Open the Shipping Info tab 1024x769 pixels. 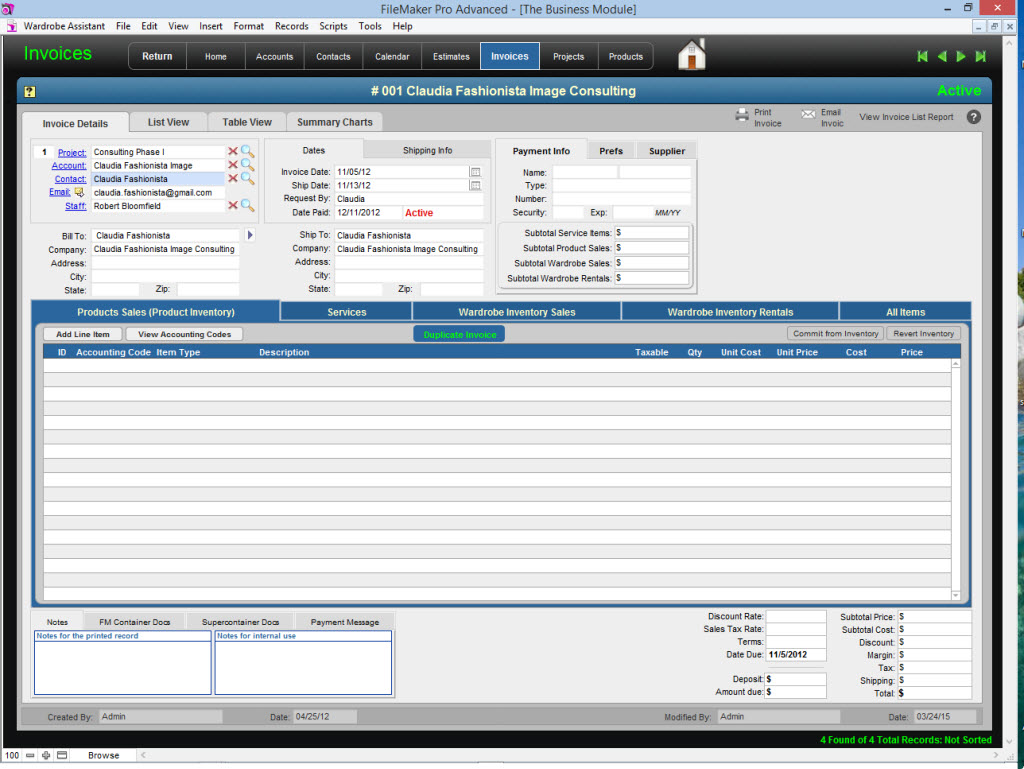coord(427,150)
